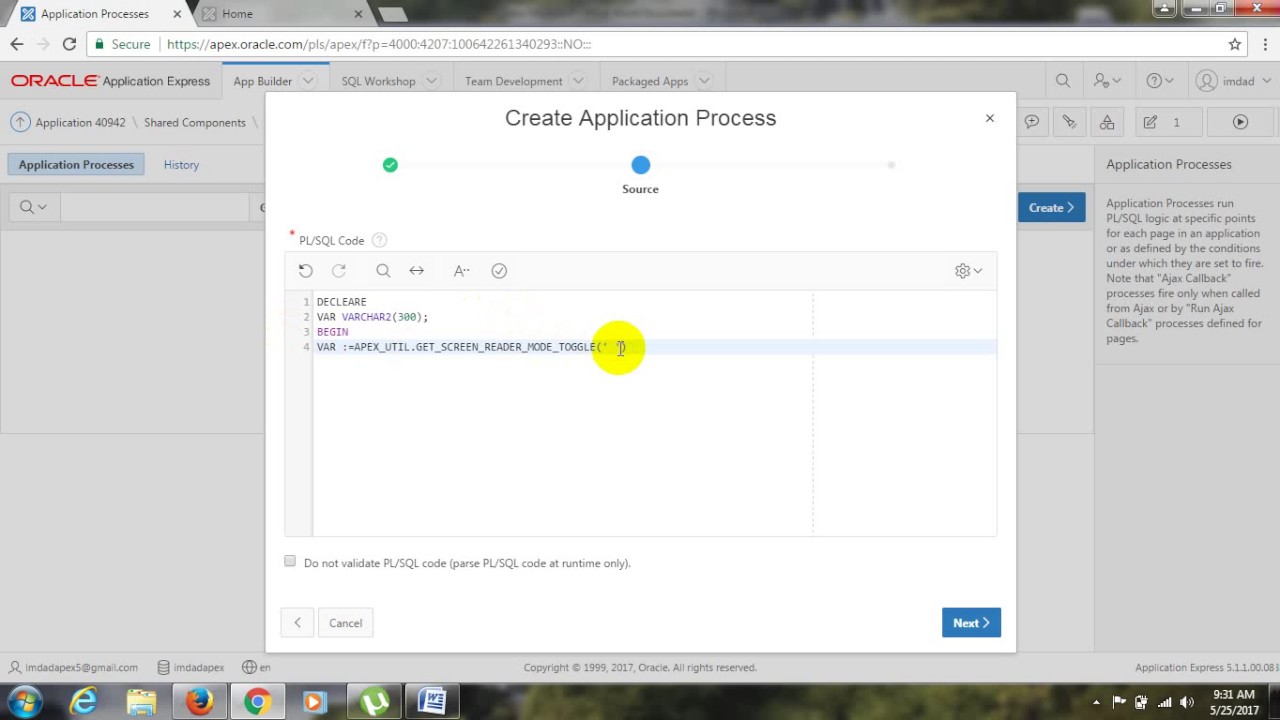Enable Do not validate PL/SQL code checkbox
The height and width of the screenshot is (720, 1280).
[290, 562]
